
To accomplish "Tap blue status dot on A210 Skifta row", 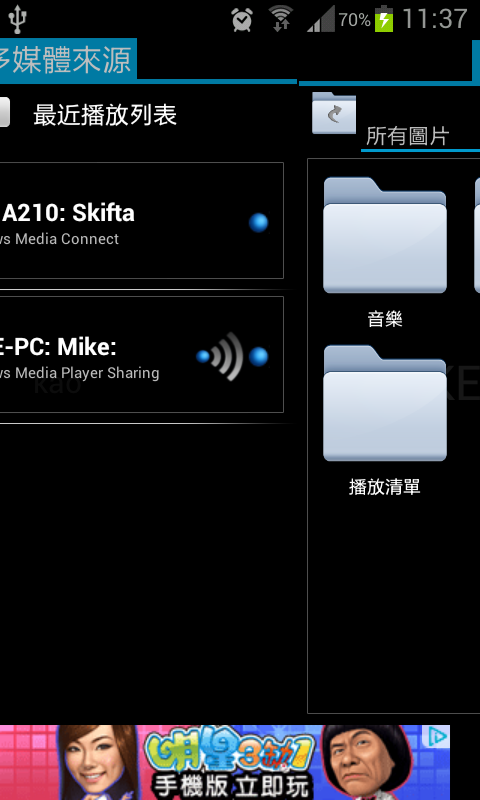I will [259, 223].
